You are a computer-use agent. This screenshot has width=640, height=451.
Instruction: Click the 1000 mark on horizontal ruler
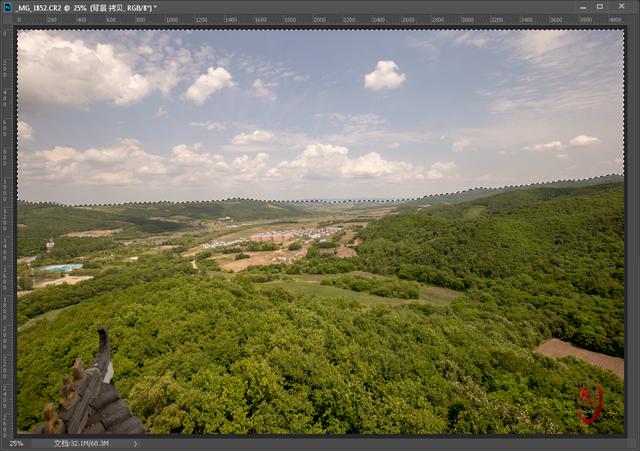pyautogui.click(x=171, y=20)
